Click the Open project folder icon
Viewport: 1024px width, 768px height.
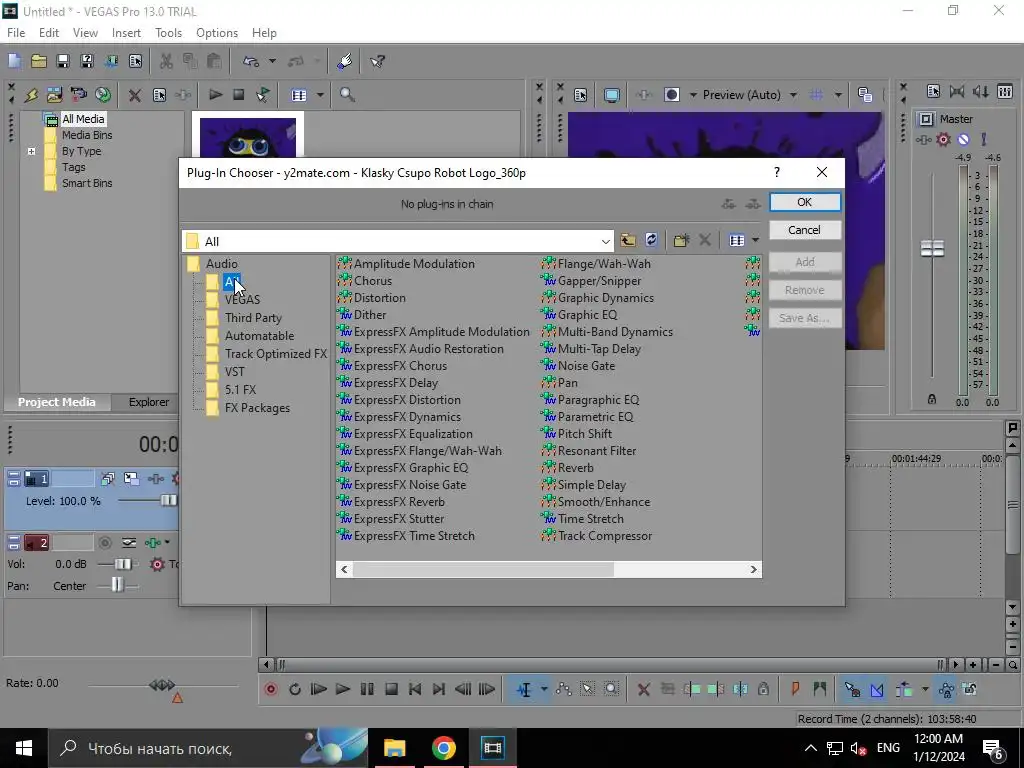[x=39, y=61]
